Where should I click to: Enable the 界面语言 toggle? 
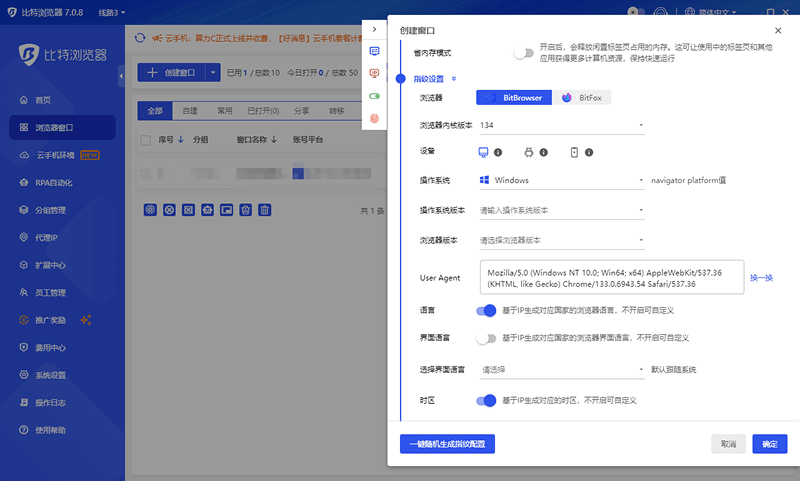coord(487,338)
